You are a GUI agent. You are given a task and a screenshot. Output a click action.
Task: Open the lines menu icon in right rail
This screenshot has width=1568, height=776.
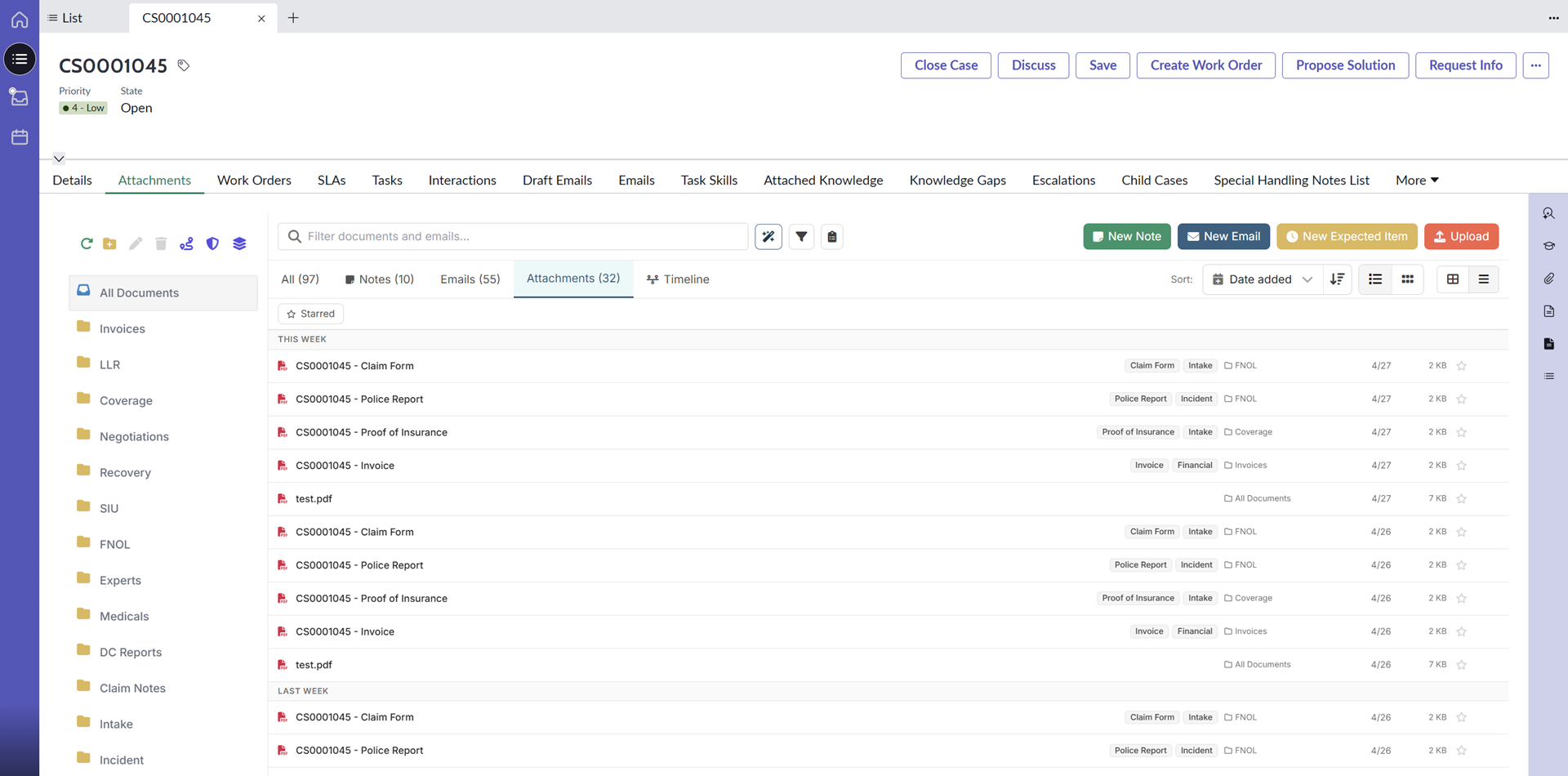tap(1548, 377)
